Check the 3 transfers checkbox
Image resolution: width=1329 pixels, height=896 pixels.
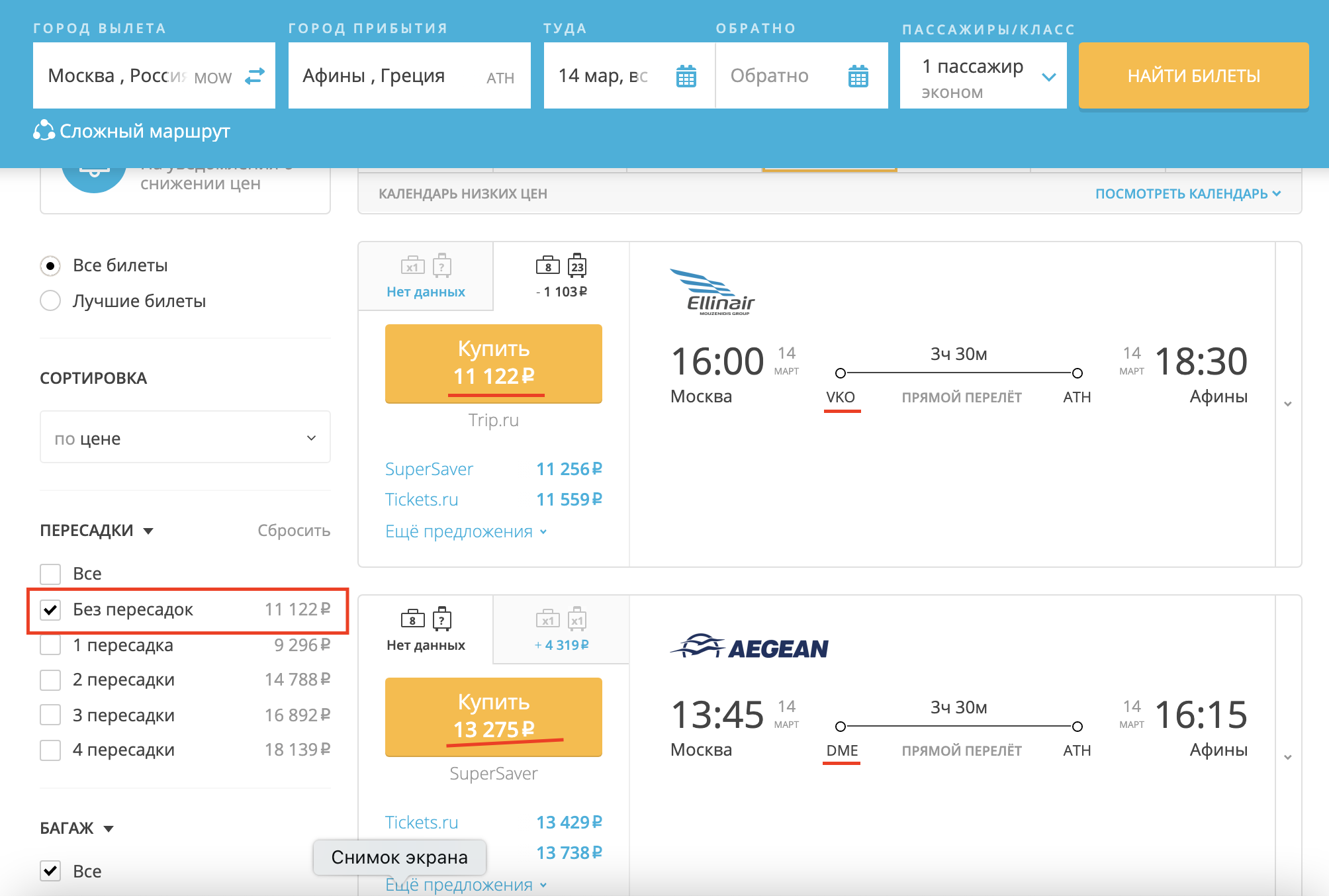click(x=50, y=715)
